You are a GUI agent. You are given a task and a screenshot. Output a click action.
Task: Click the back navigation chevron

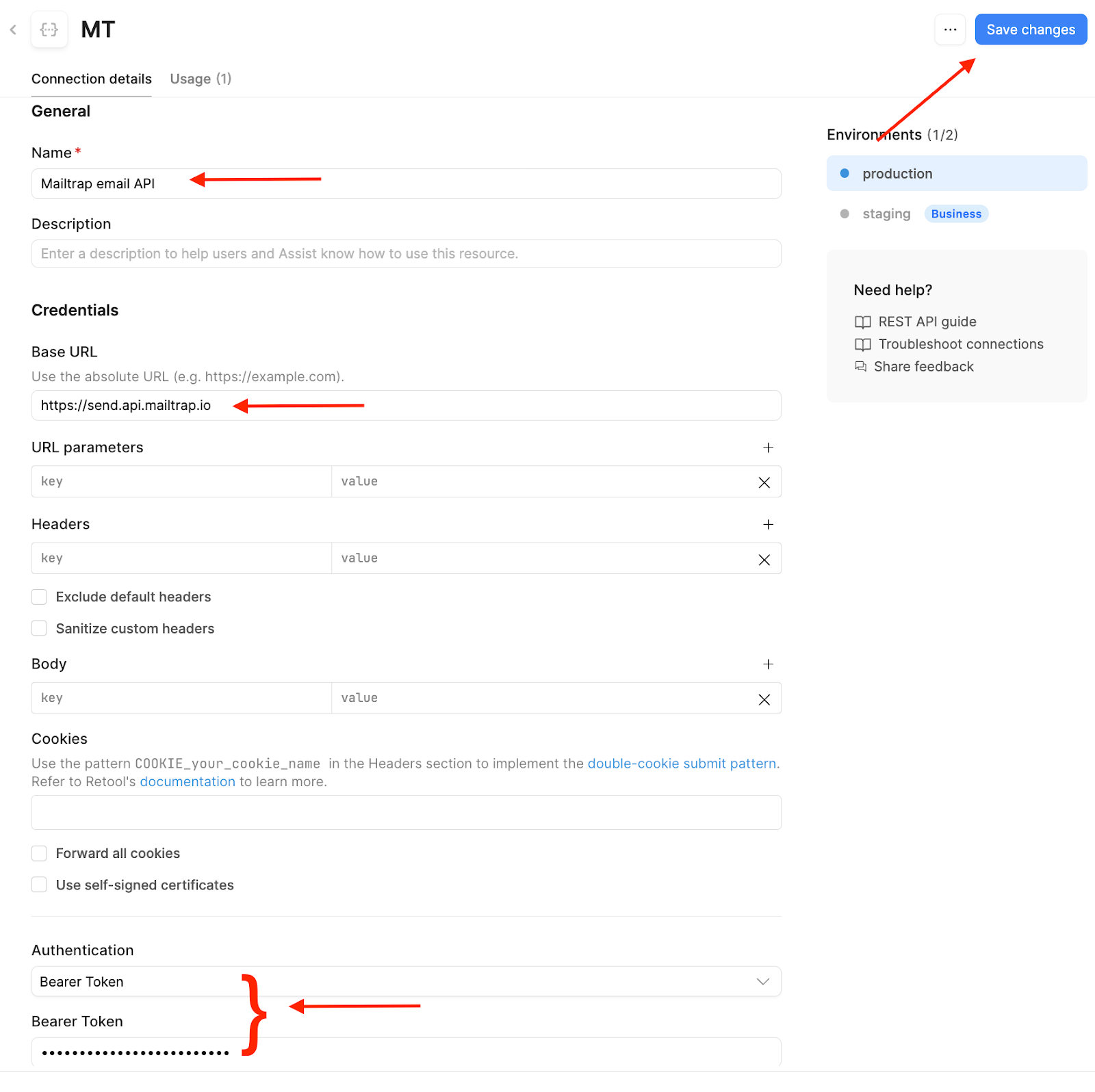point(14,29)
